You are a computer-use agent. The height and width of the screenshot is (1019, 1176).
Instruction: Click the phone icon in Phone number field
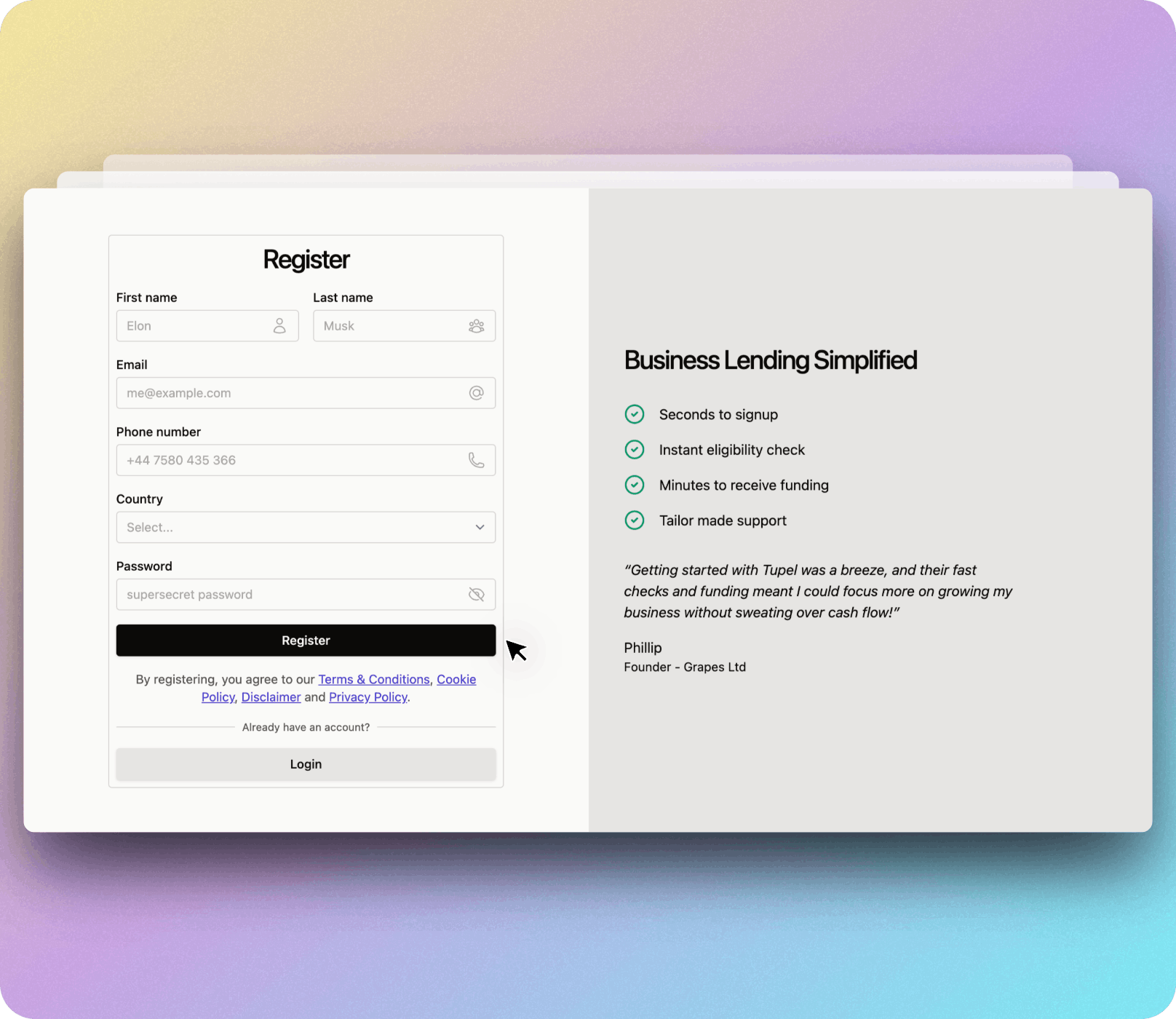point(476,460)
